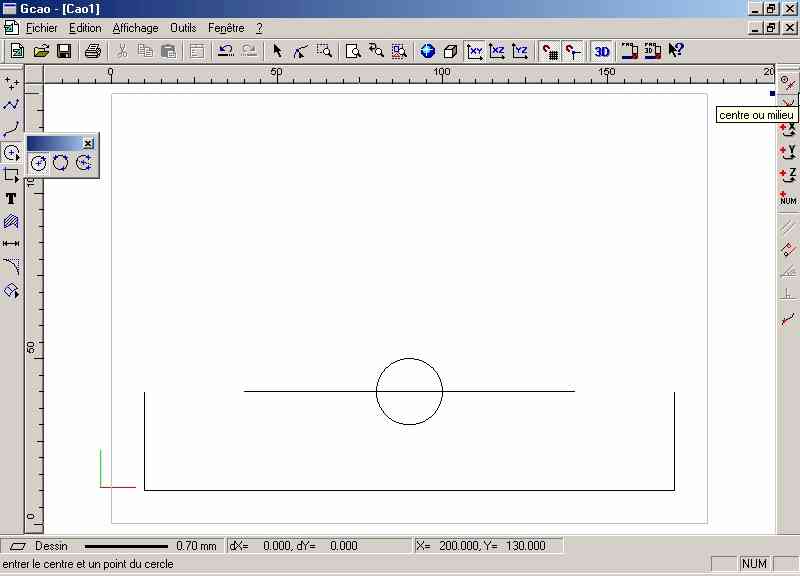
Task: Select the arrow pointer tool
Action: click(x=278, y=51)
